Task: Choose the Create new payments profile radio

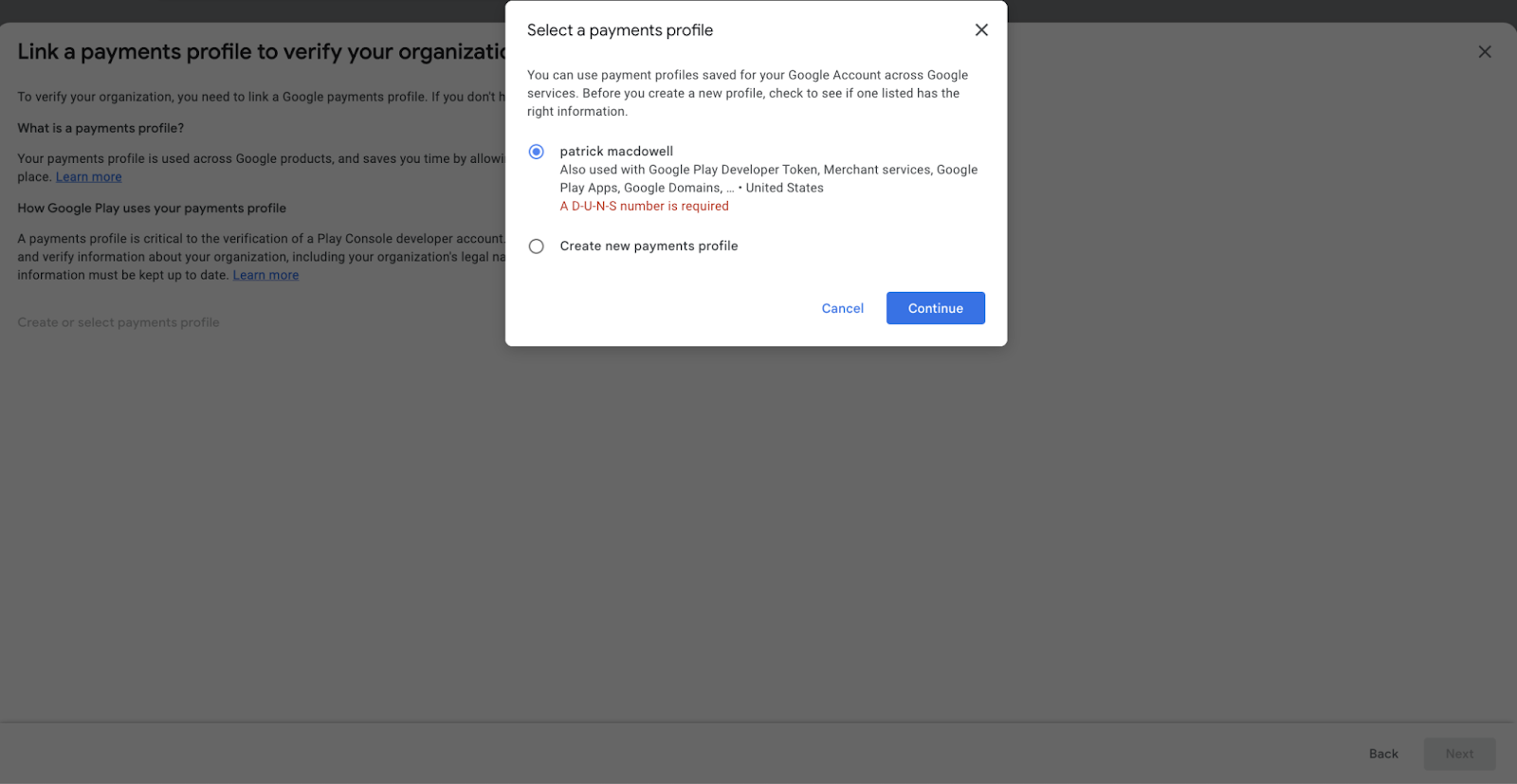Action: click(537, 246)
